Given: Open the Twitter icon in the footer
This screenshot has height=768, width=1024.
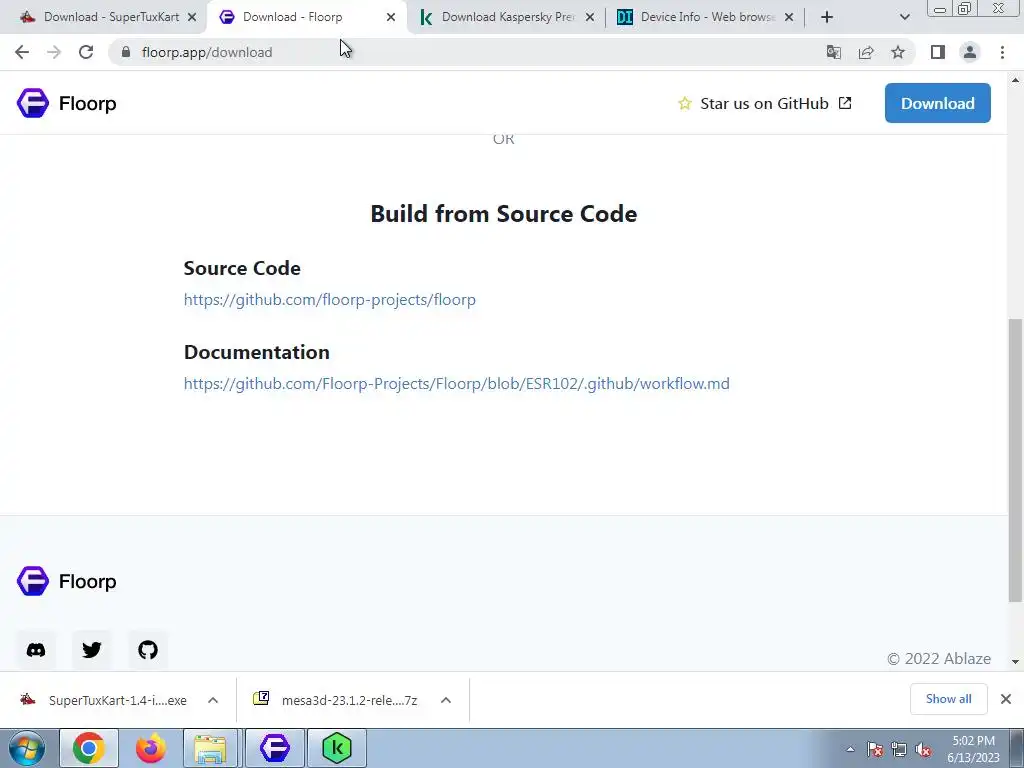Looking at the screenshot, I should point(92,650).
